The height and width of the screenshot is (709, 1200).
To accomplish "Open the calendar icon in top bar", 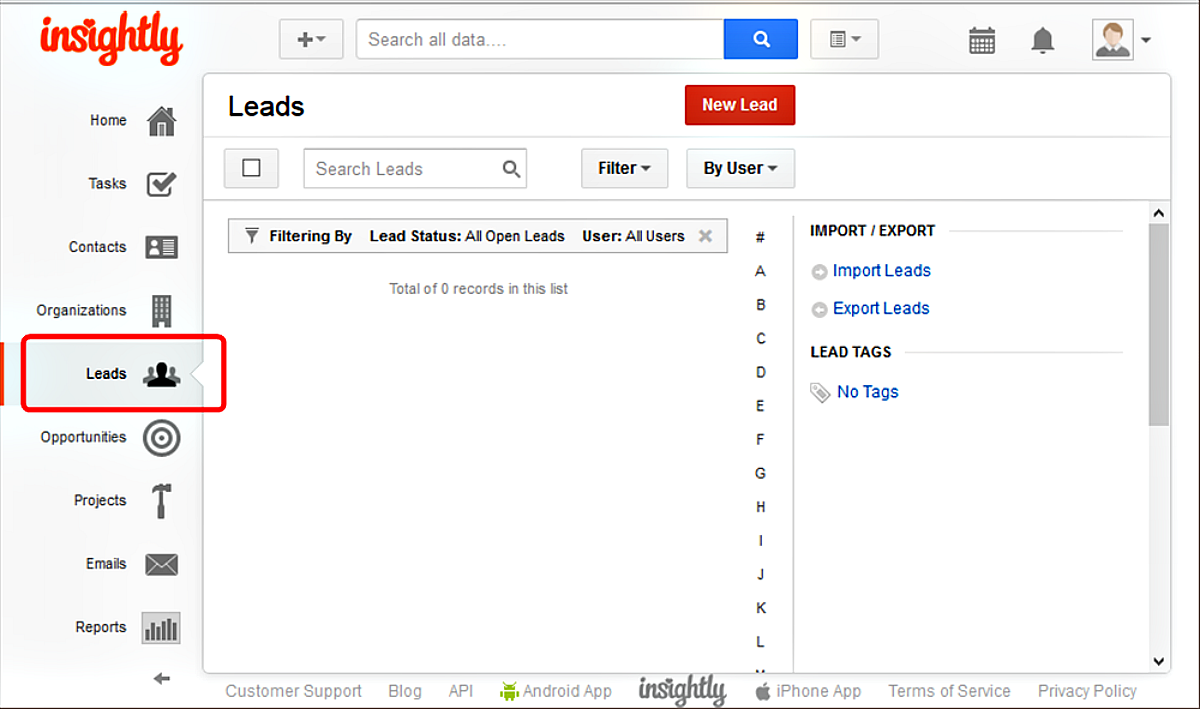I will 981,40.
